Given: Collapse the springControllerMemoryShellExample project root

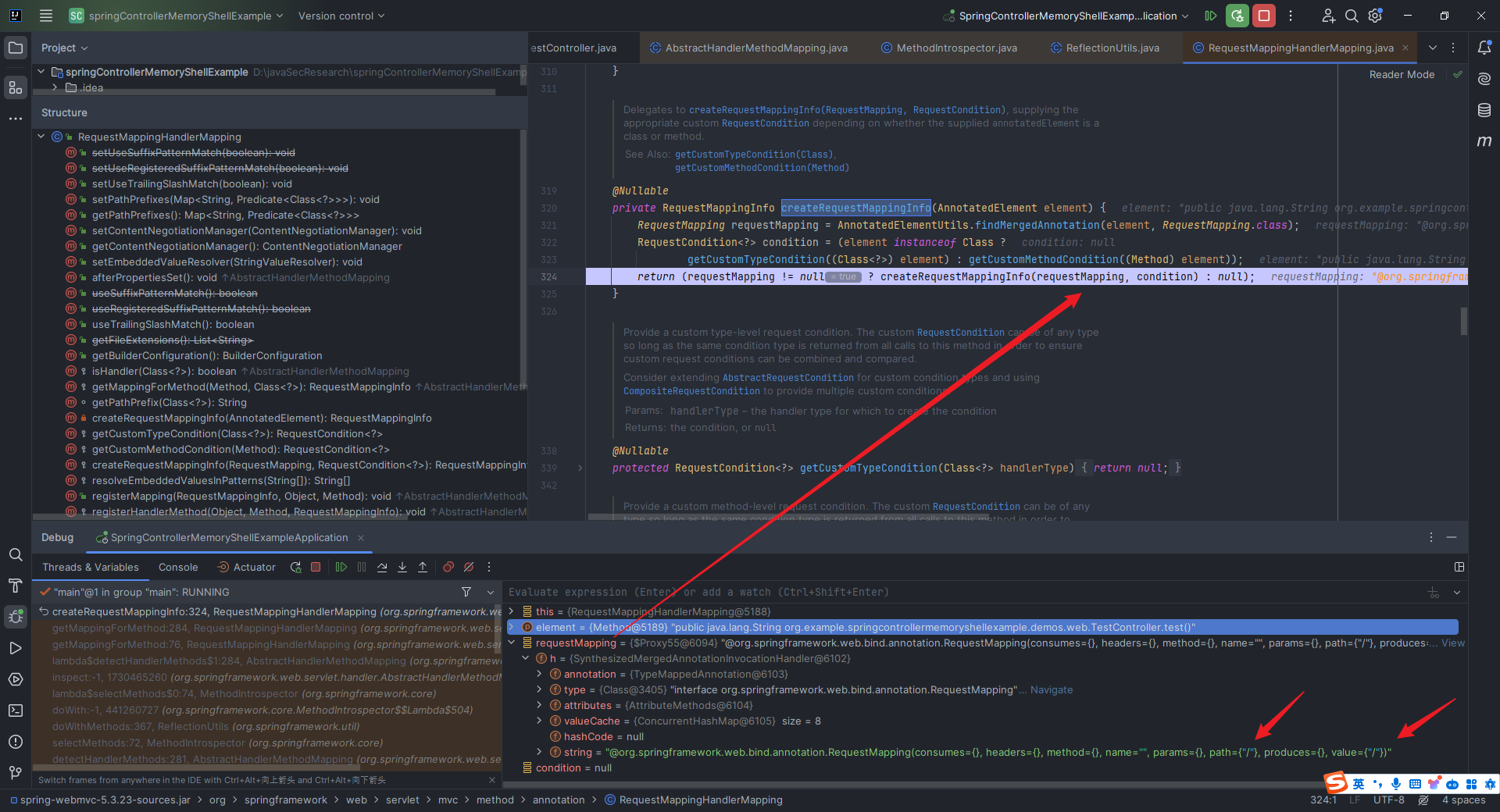Looking at the screenshot, I should [x=41, y=72].
